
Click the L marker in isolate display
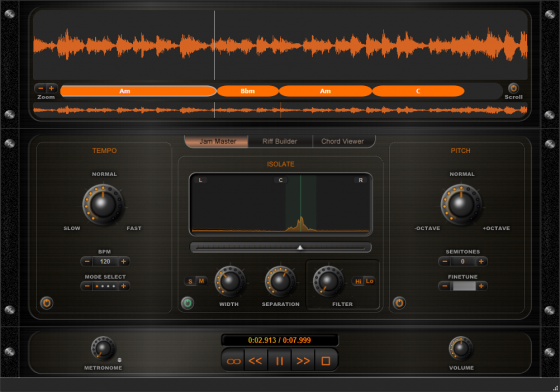[x=200, y=180]
